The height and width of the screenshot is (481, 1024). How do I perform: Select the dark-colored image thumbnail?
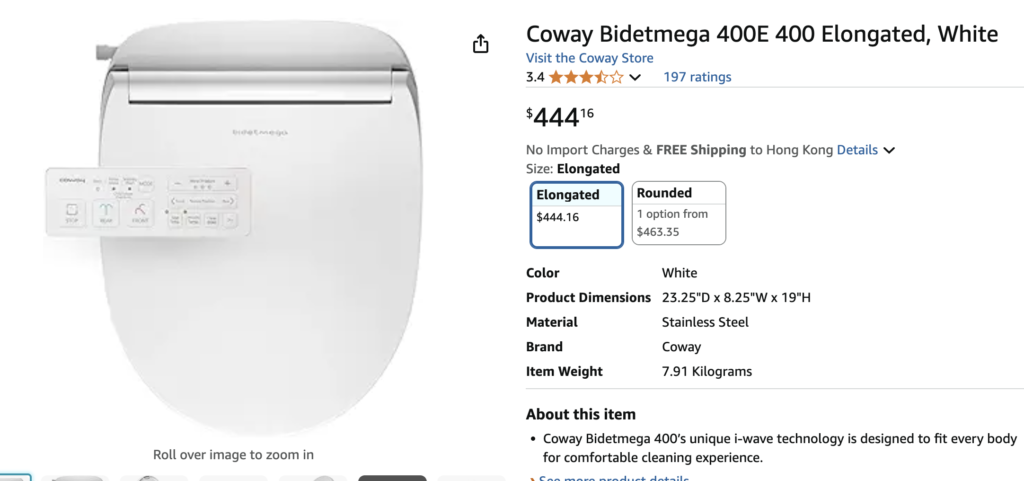[392, 477]
